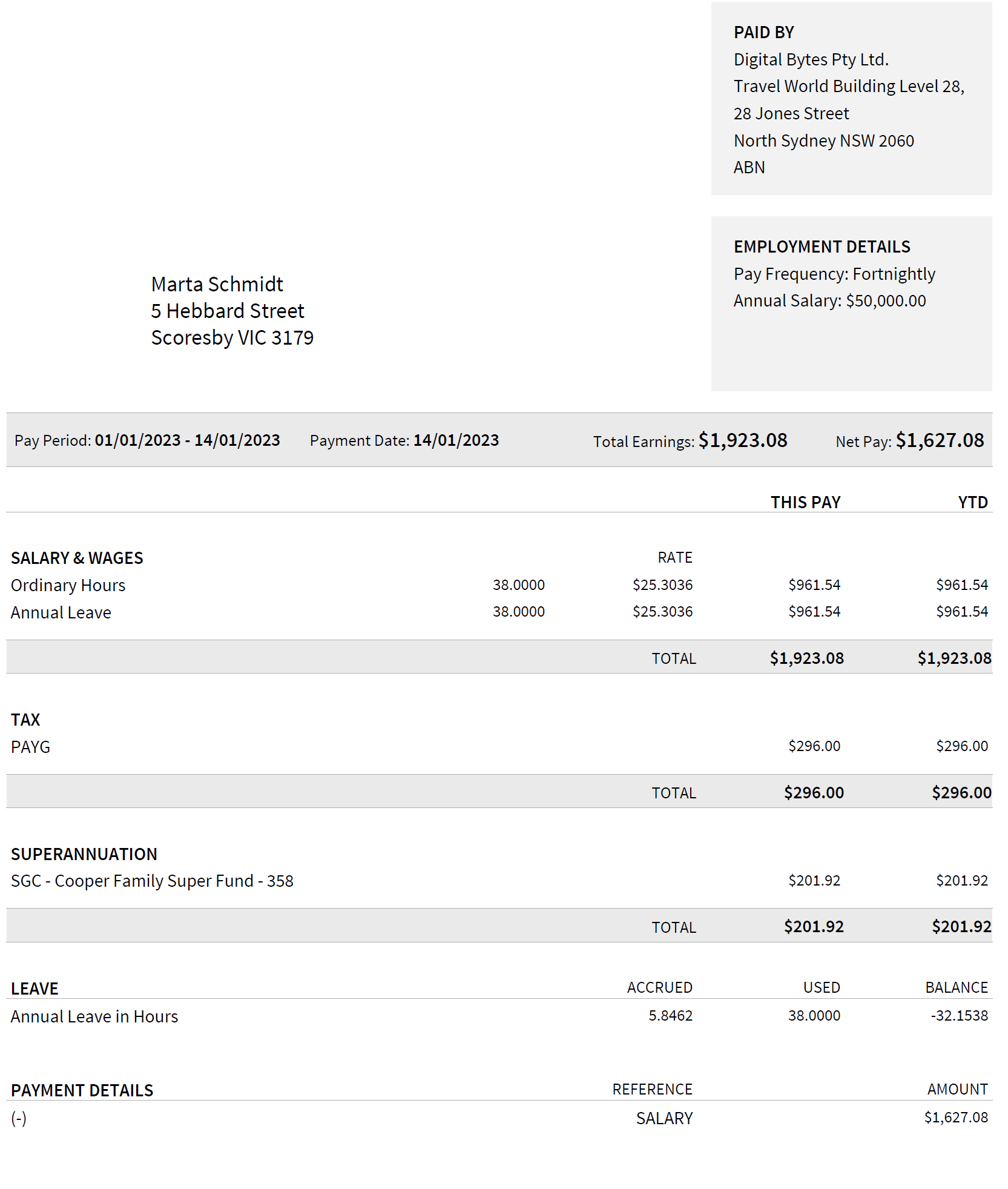Click the PAYMENT DETAILS heading
This screenshot has height=1189, width=1008.
click(x=82, y=1091)
